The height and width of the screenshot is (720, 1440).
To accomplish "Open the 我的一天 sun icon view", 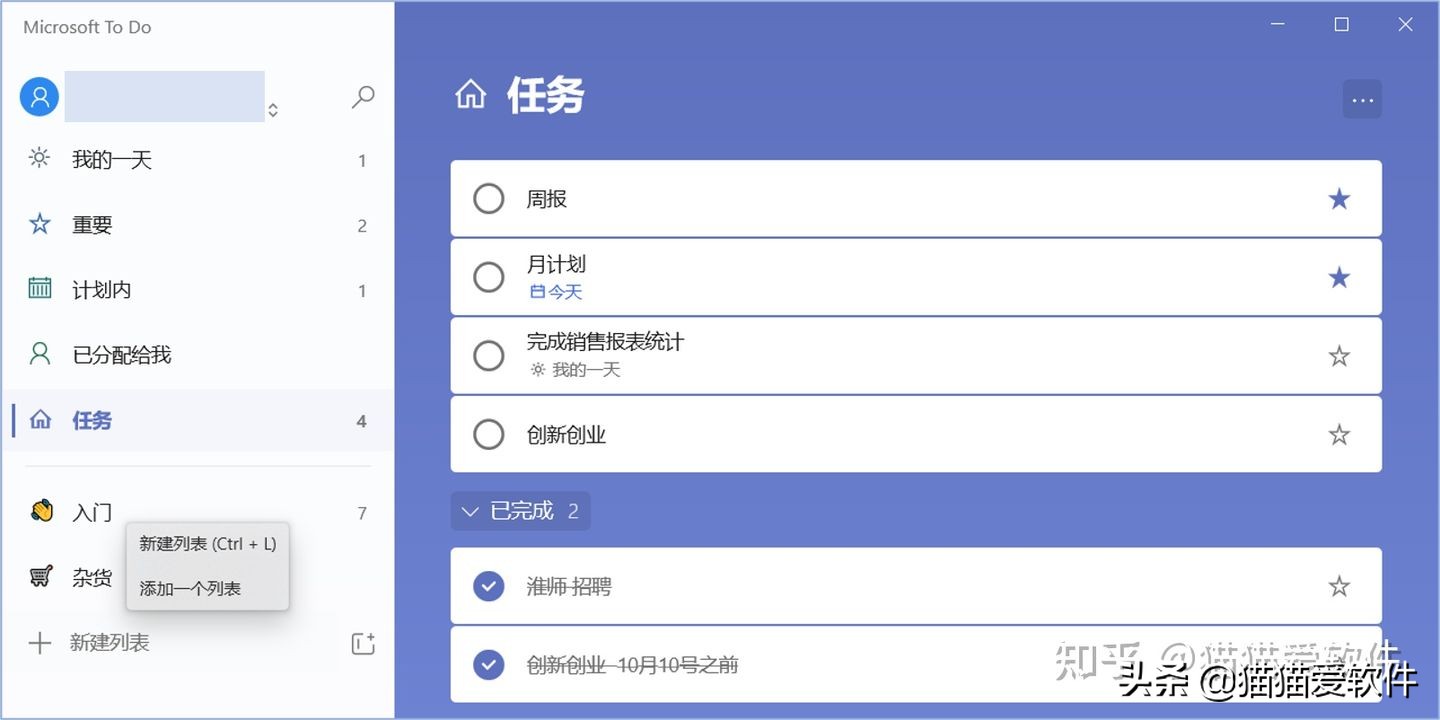I will tap(38, 158).
